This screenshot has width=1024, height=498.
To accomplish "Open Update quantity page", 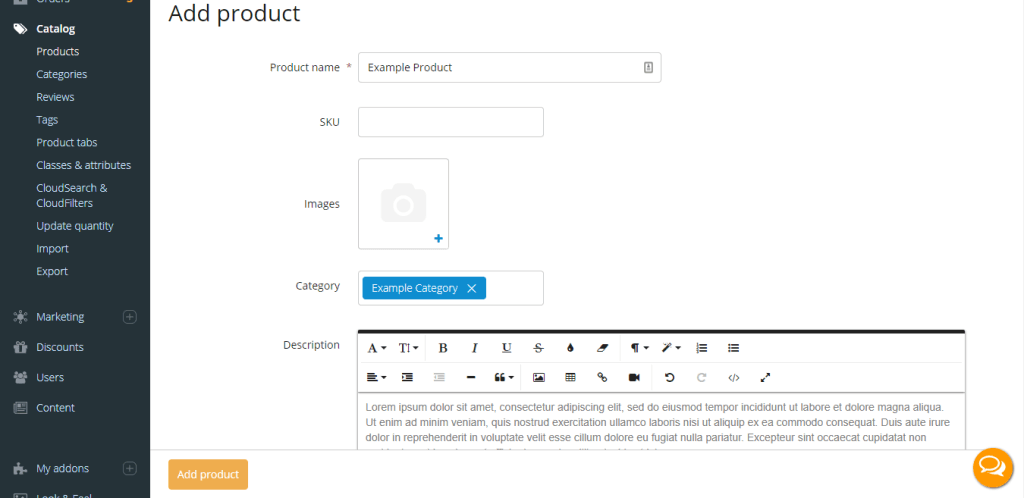I will pyautogui.click(x=74, y=226).
